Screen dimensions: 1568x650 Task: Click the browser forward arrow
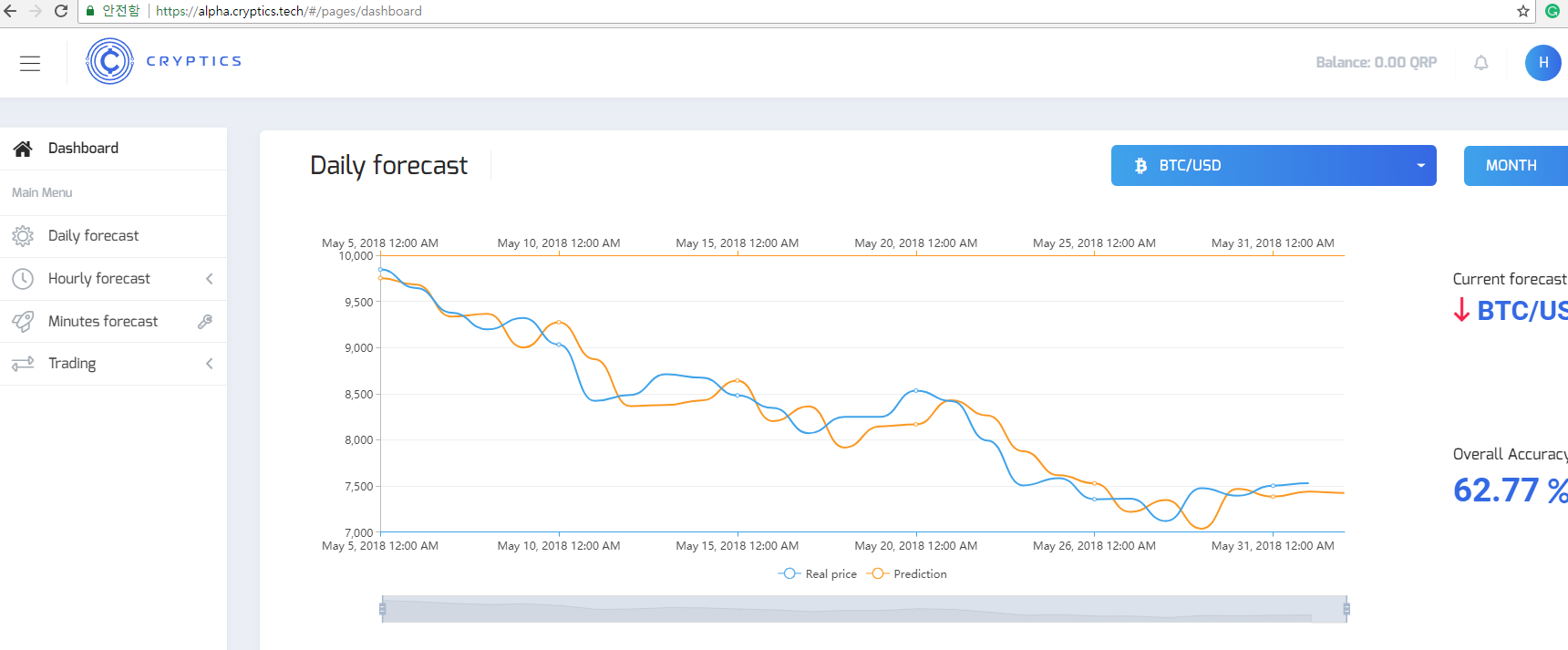tap(36, 11)
